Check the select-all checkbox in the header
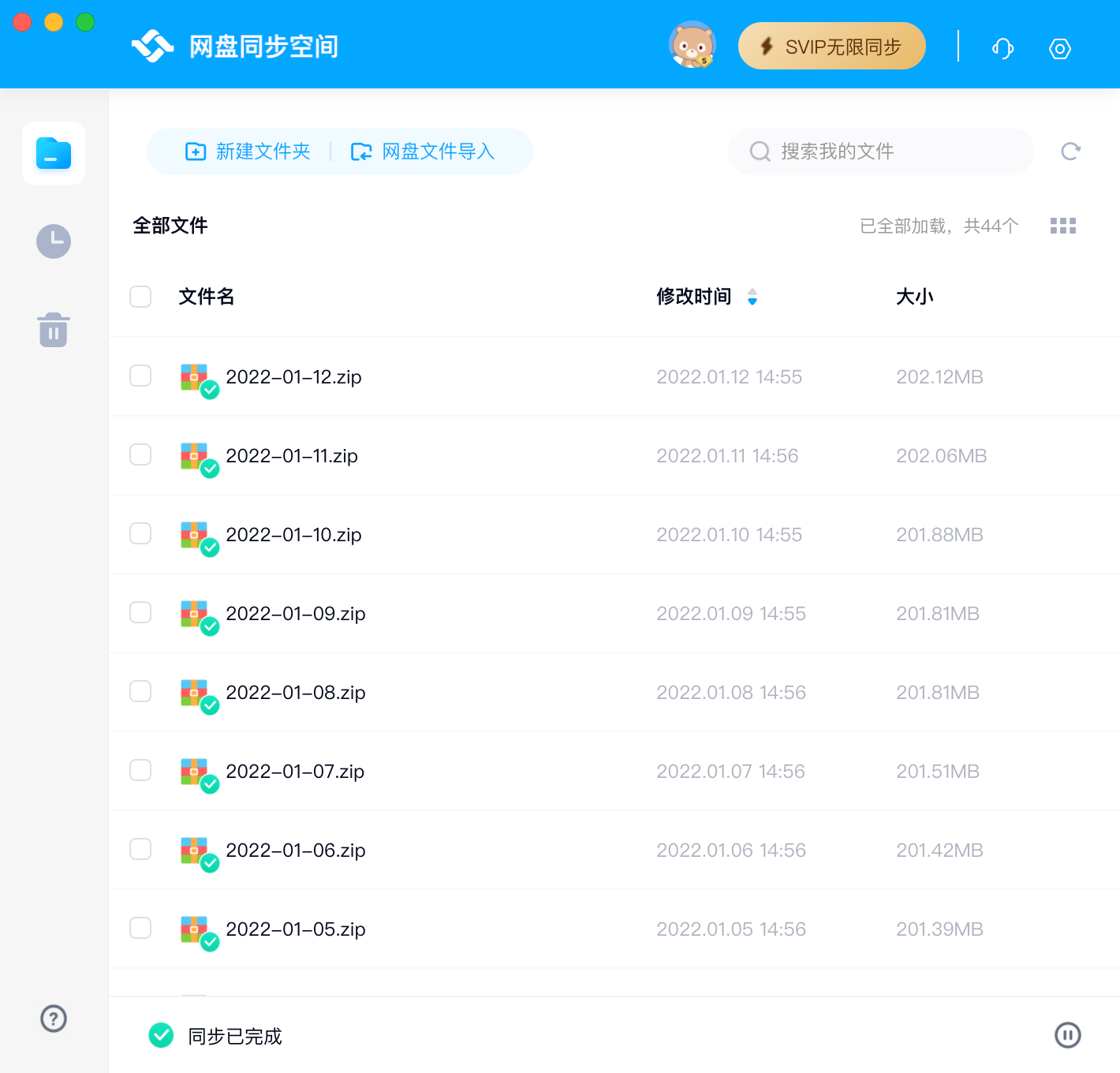The width and height of the screenshot is (1120, 1073). (x=140, y=297)
